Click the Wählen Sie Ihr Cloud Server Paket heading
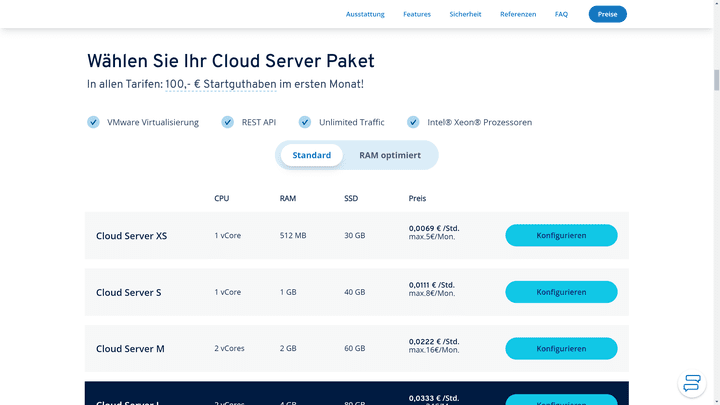This screenshot has width=720, height=405. click(x=231, y=62)
